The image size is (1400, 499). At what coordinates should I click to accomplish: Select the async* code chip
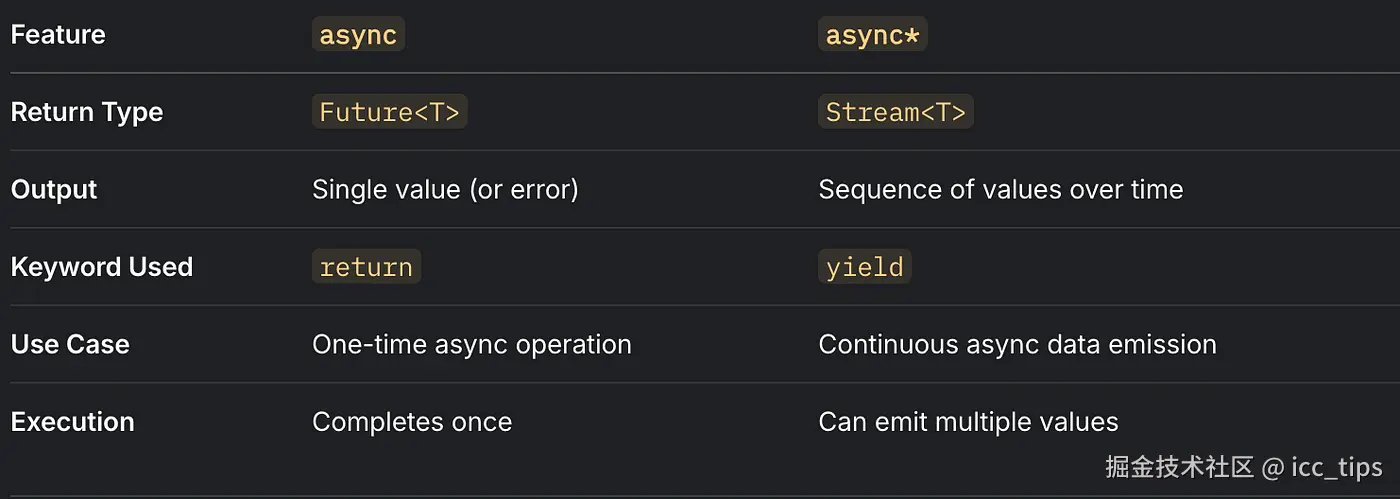click(872, 35)
